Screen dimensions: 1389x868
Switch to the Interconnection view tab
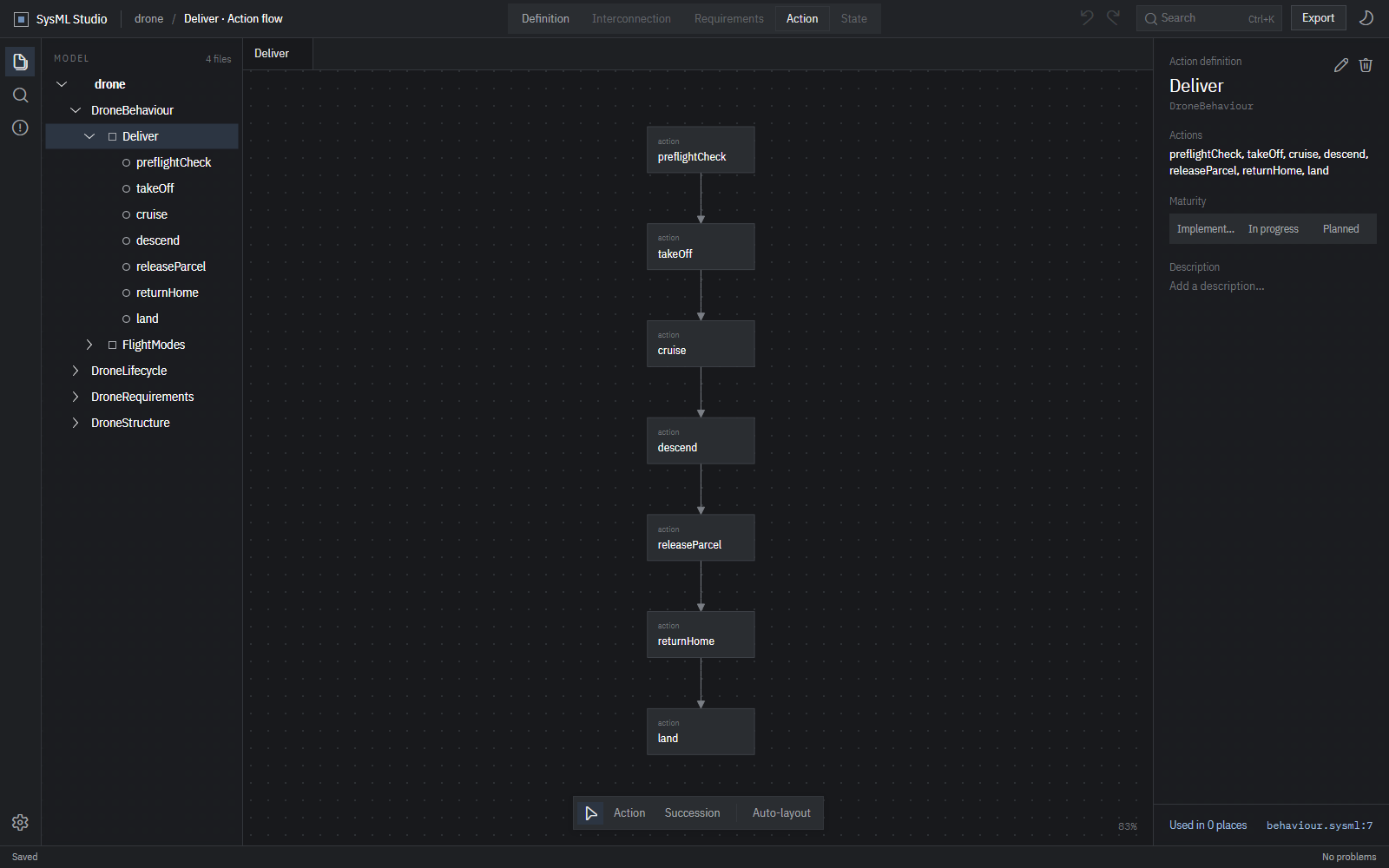coord(631,18)
